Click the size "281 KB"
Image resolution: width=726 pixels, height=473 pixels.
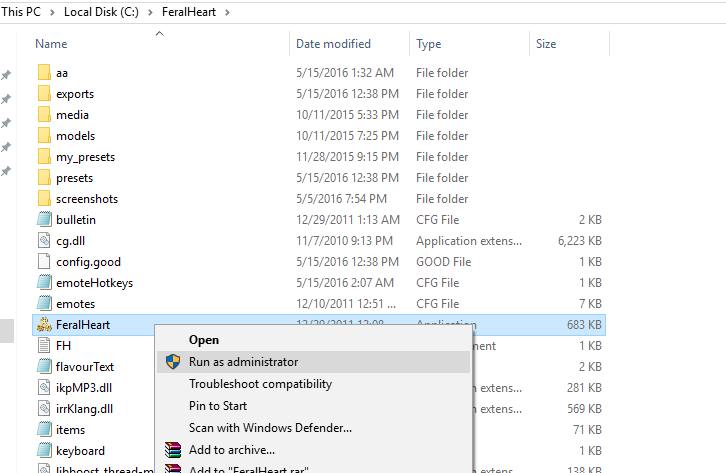tap(584, 388)
